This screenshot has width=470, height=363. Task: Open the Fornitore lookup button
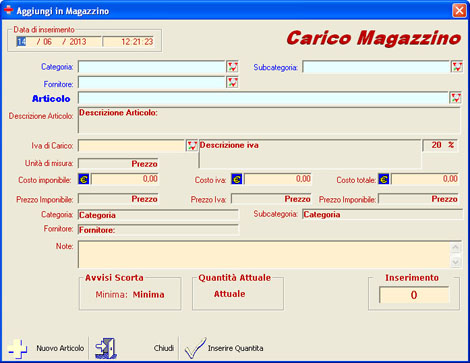pos(232,82)
